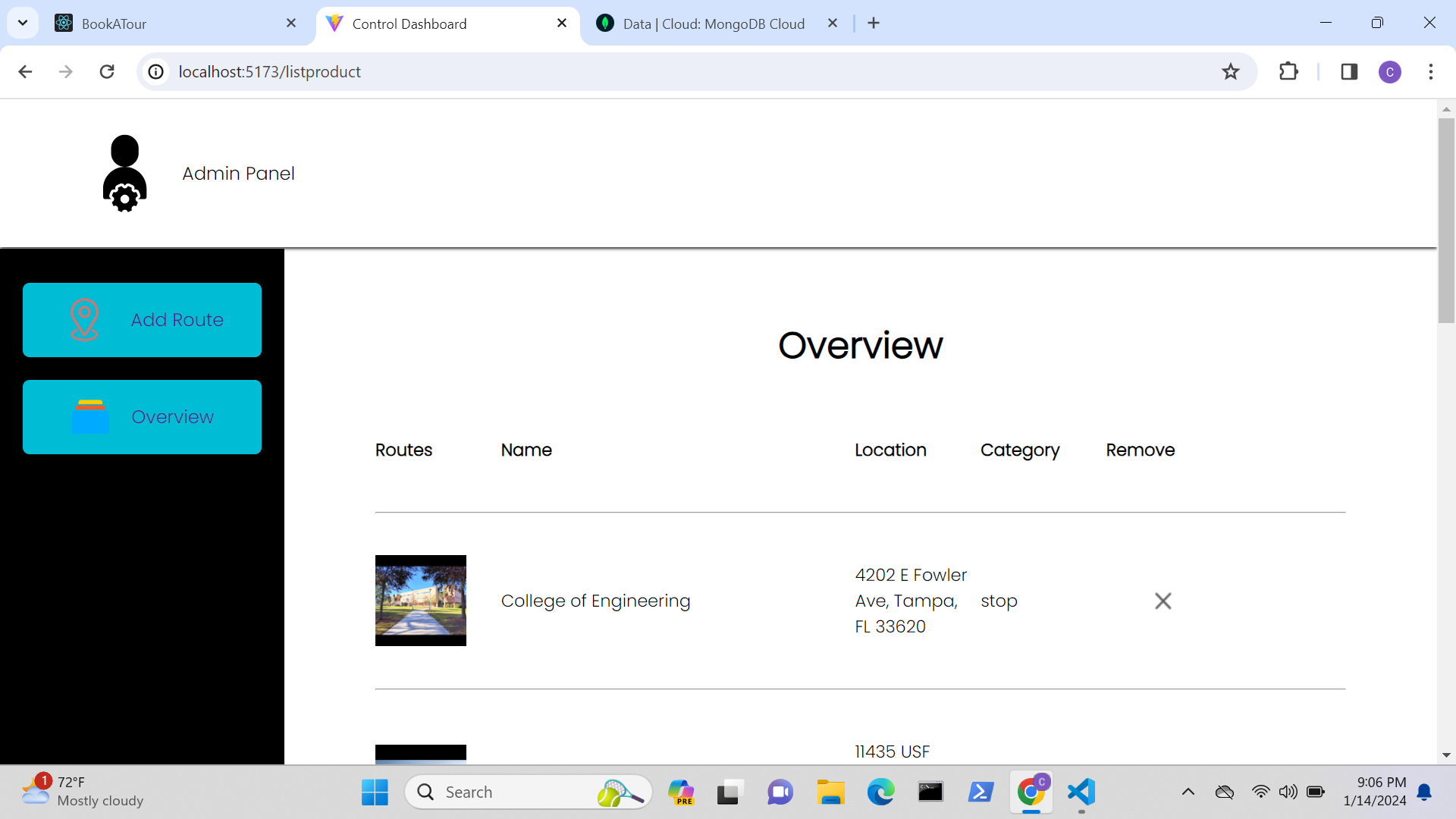Switch to the MongoDB Cloud tab
The height and width of the screenshot is (819, 1456).
point(713,24)
